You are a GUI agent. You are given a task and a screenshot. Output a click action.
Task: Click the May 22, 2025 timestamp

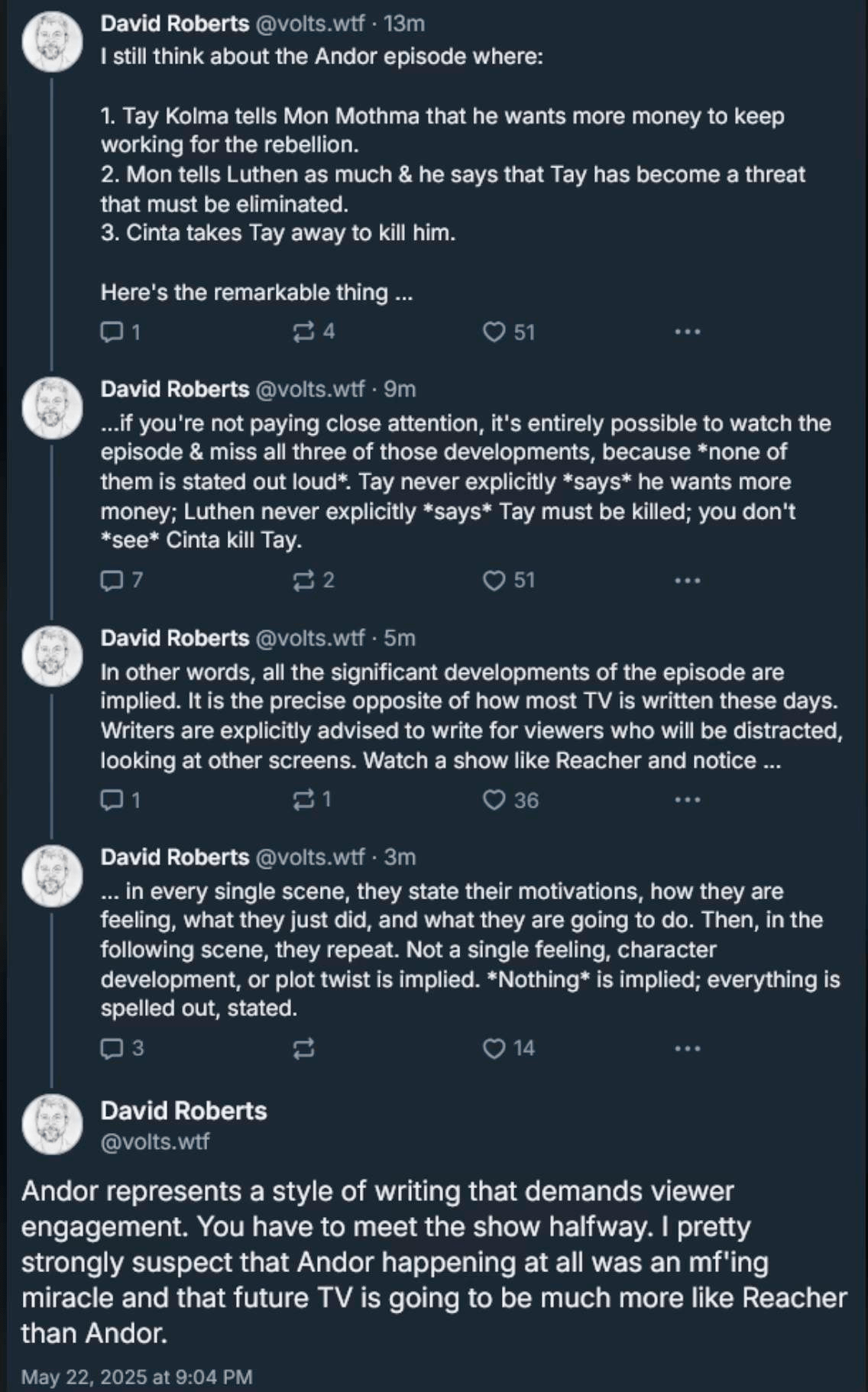coord(137,1377)
